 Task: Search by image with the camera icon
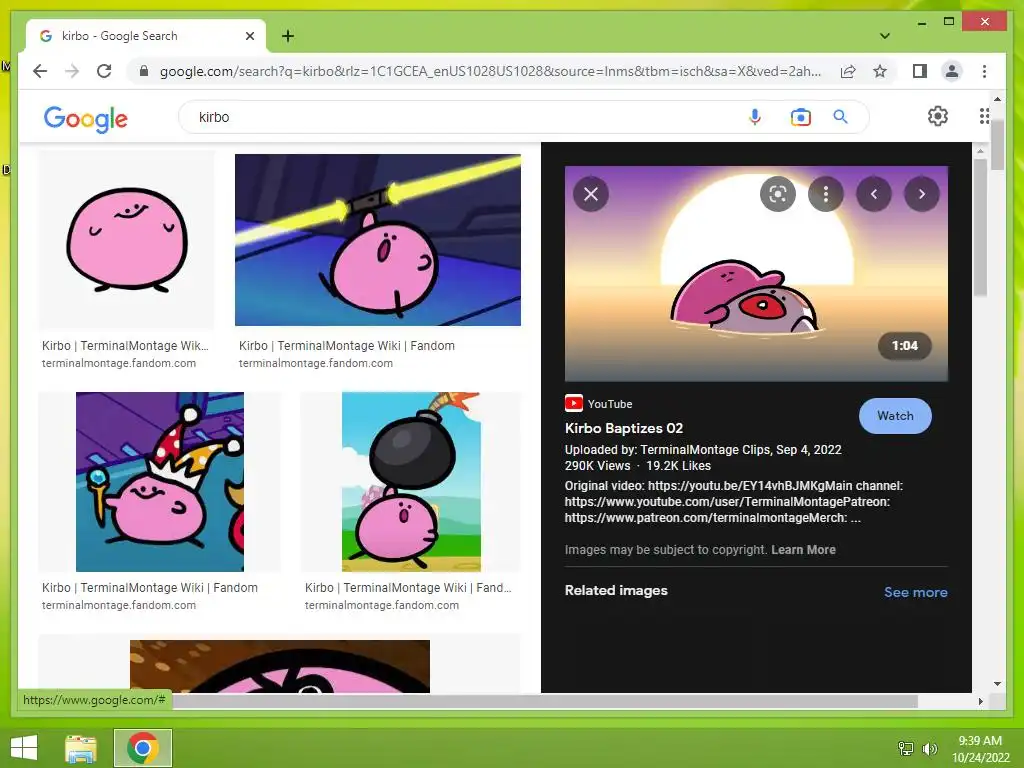pyautogui.click(x=800, y=117)
